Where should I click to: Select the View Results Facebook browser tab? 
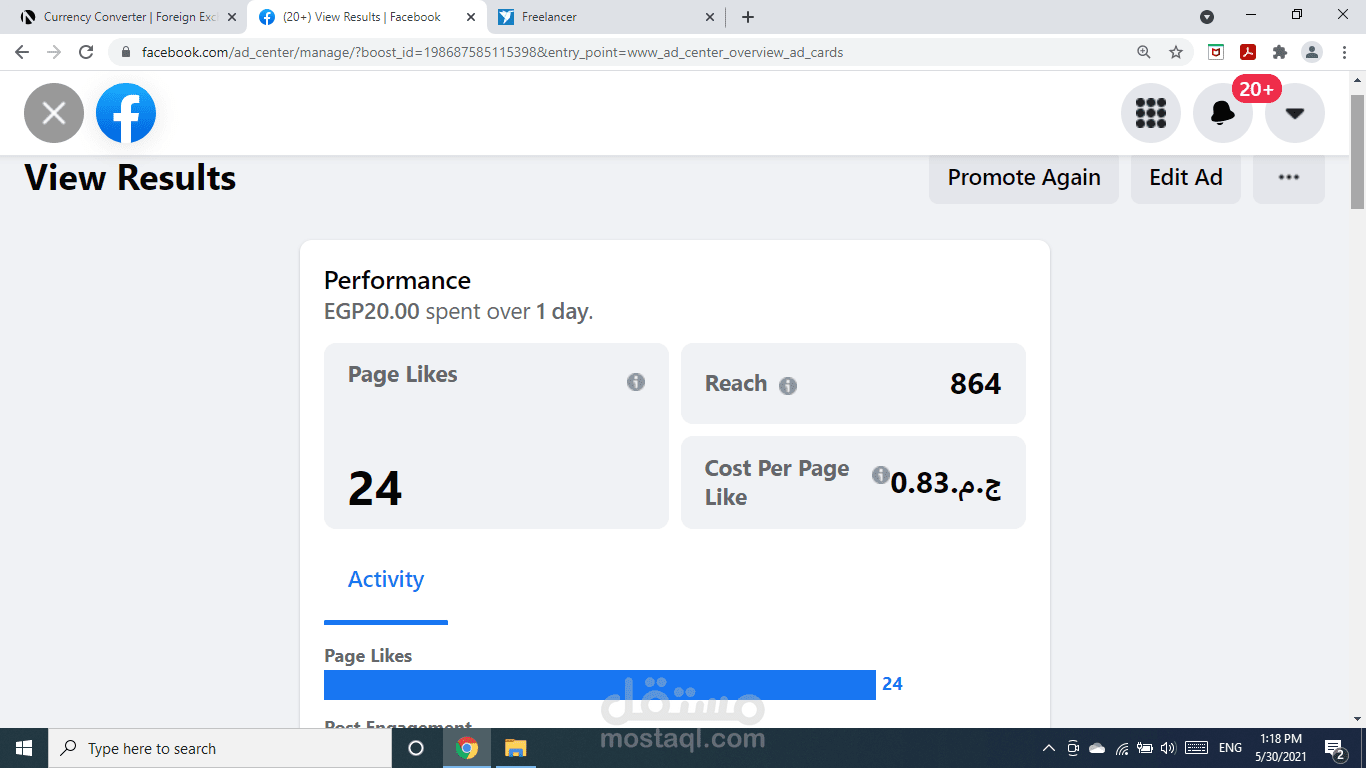pyautogui.click(x=367, y=17)
